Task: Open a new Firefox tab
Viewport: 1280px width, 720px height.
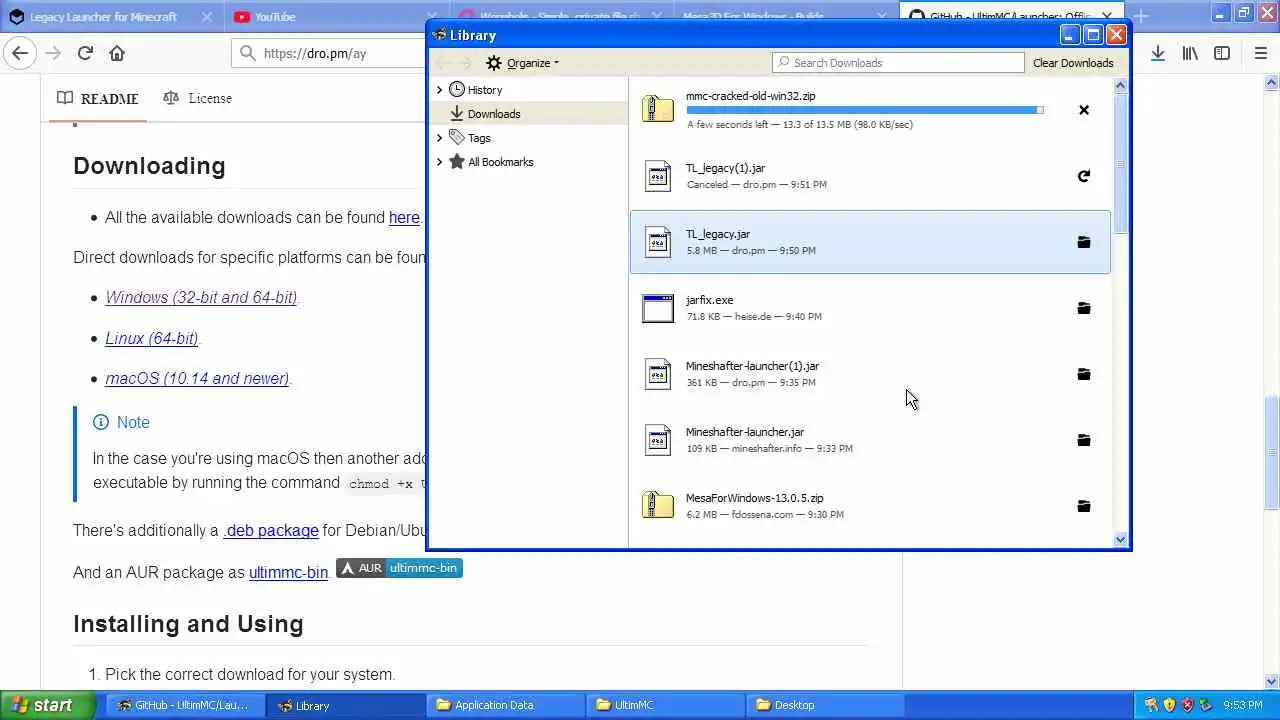Action: pos(1141,16)
